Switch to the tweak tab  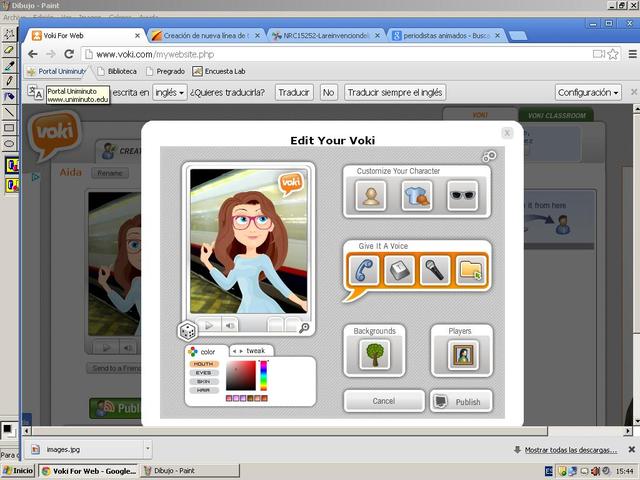point(251,351)
